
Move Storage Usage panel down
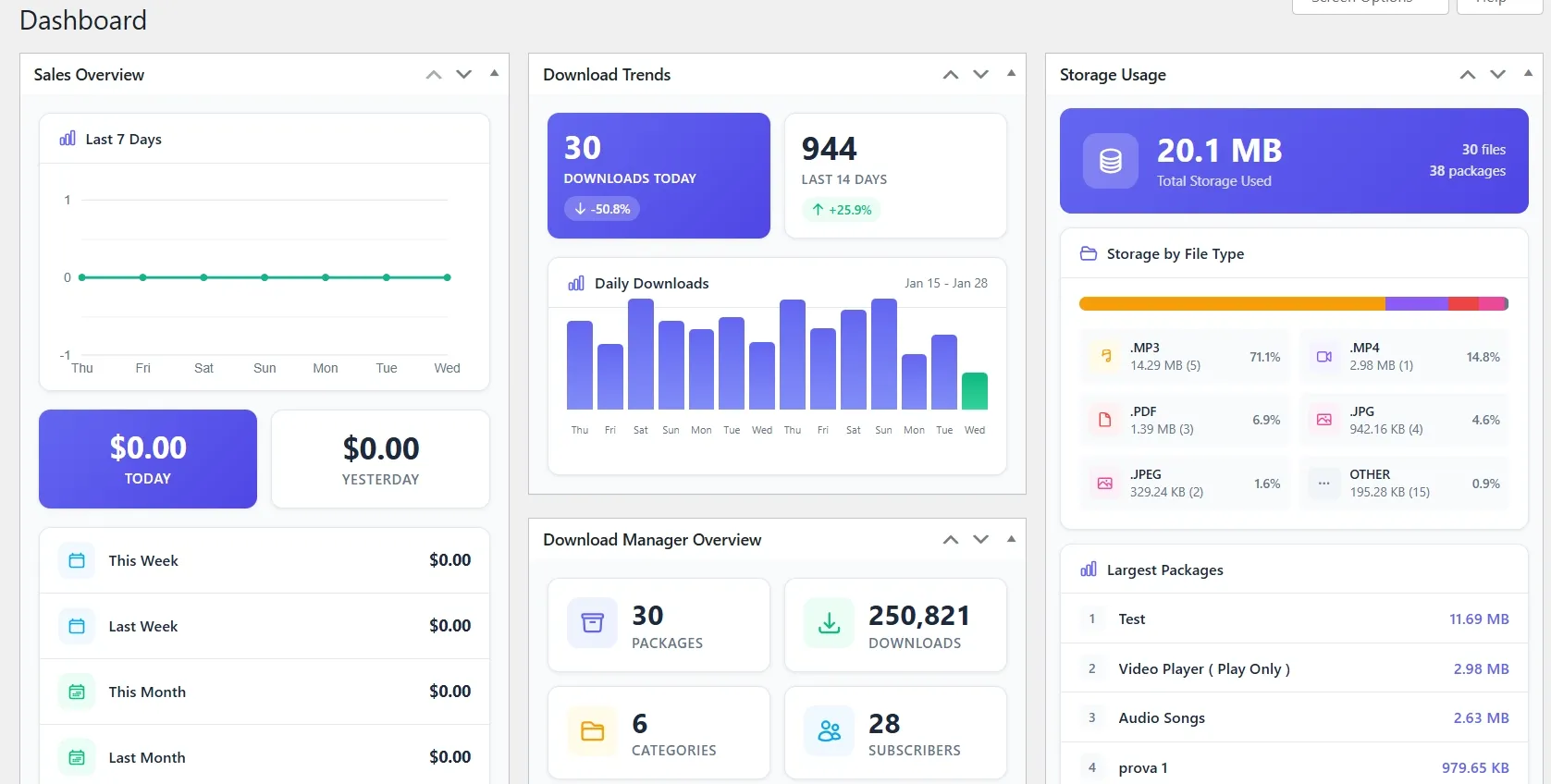point(1498,75)
